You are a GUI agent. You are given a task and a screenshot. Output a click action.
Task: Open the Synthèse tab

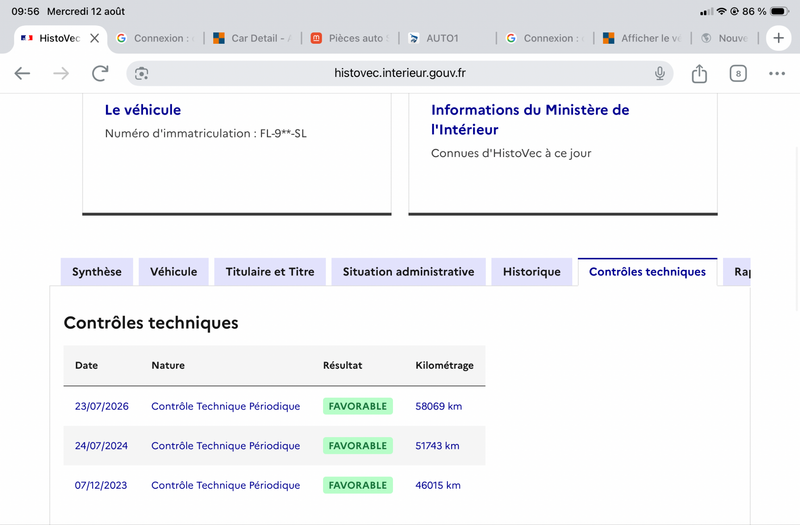click(97, 272)
